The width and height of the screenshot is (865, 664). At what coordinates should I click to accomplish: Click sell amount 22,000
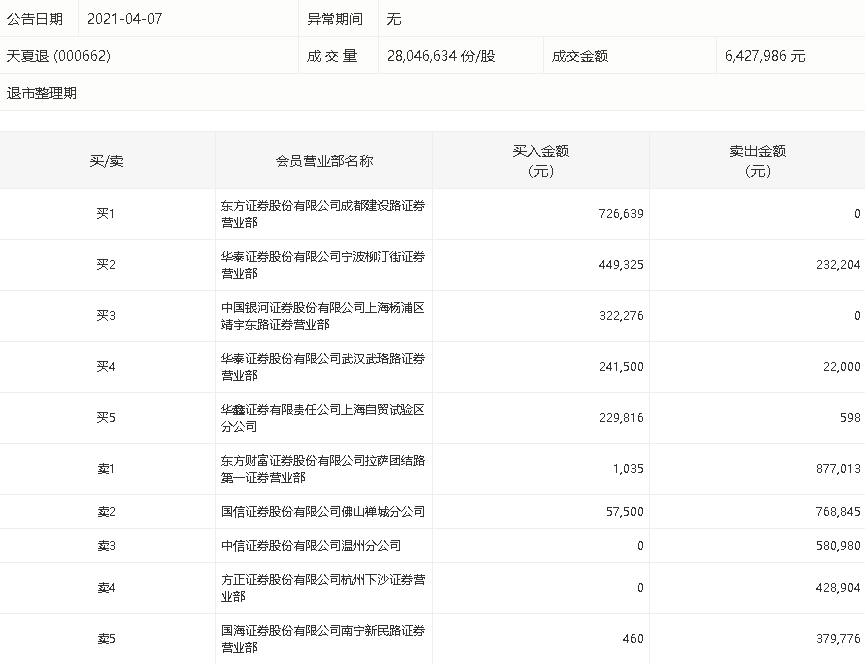[x=841, y=367]
